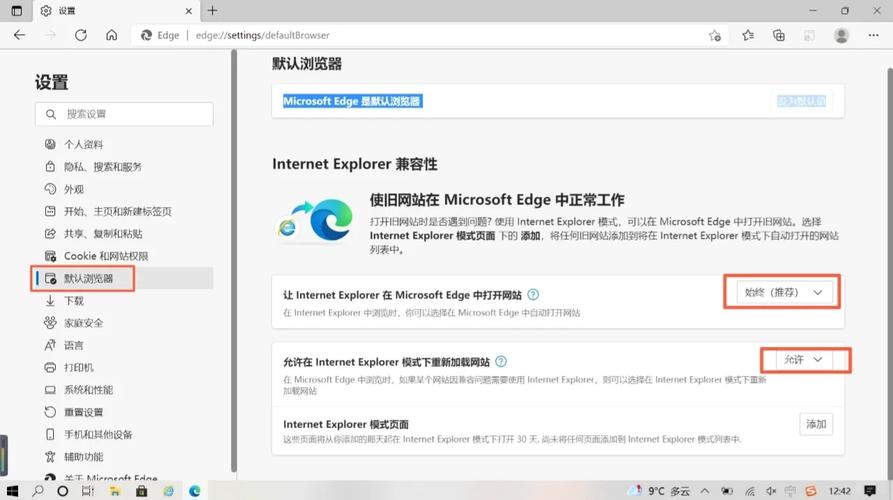
Task: Open Cookie 和网站权限 in sidebar
Action: (105, 256)
